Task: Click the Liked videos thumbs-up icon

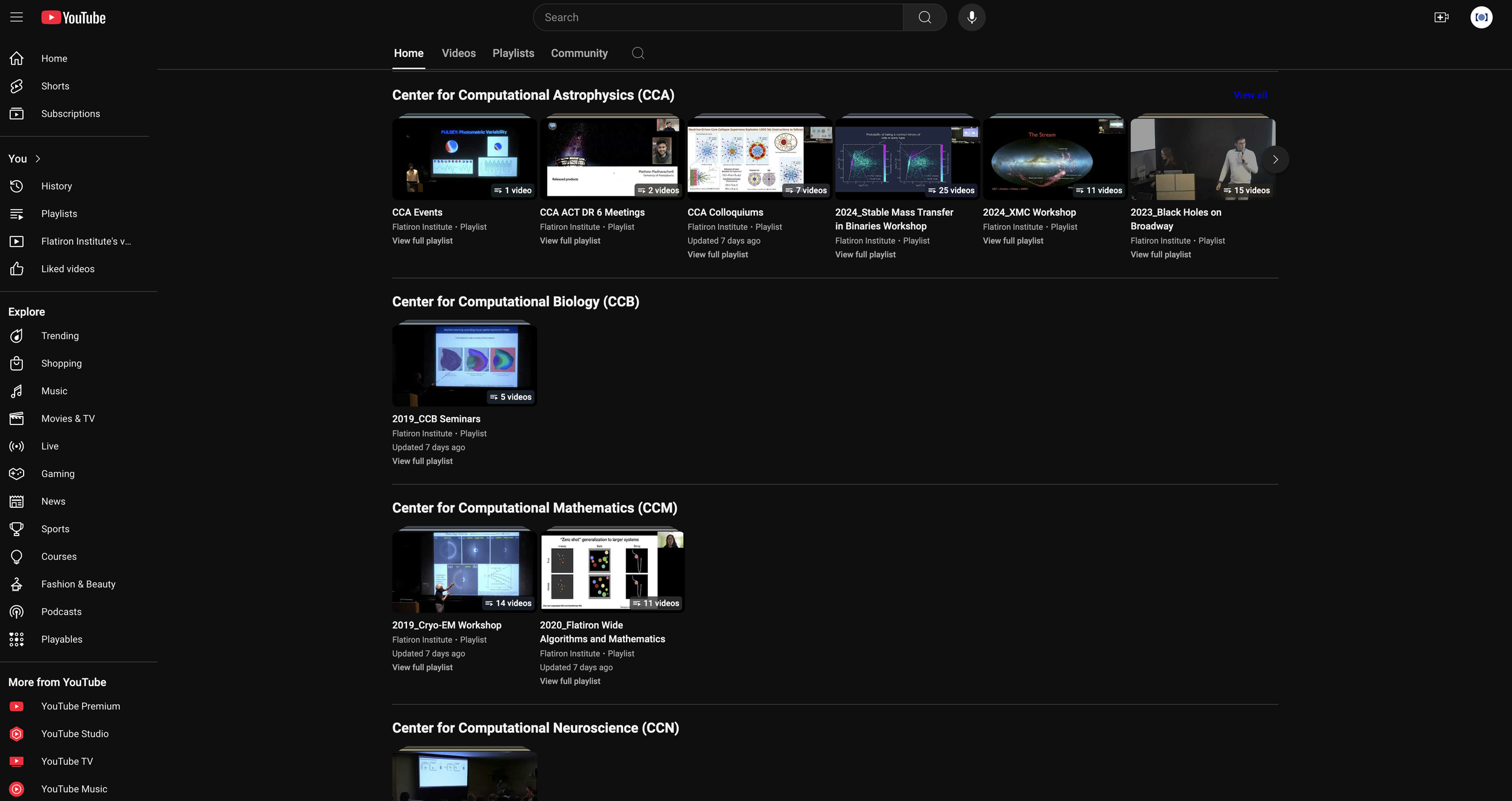Action: coord(16,269)
